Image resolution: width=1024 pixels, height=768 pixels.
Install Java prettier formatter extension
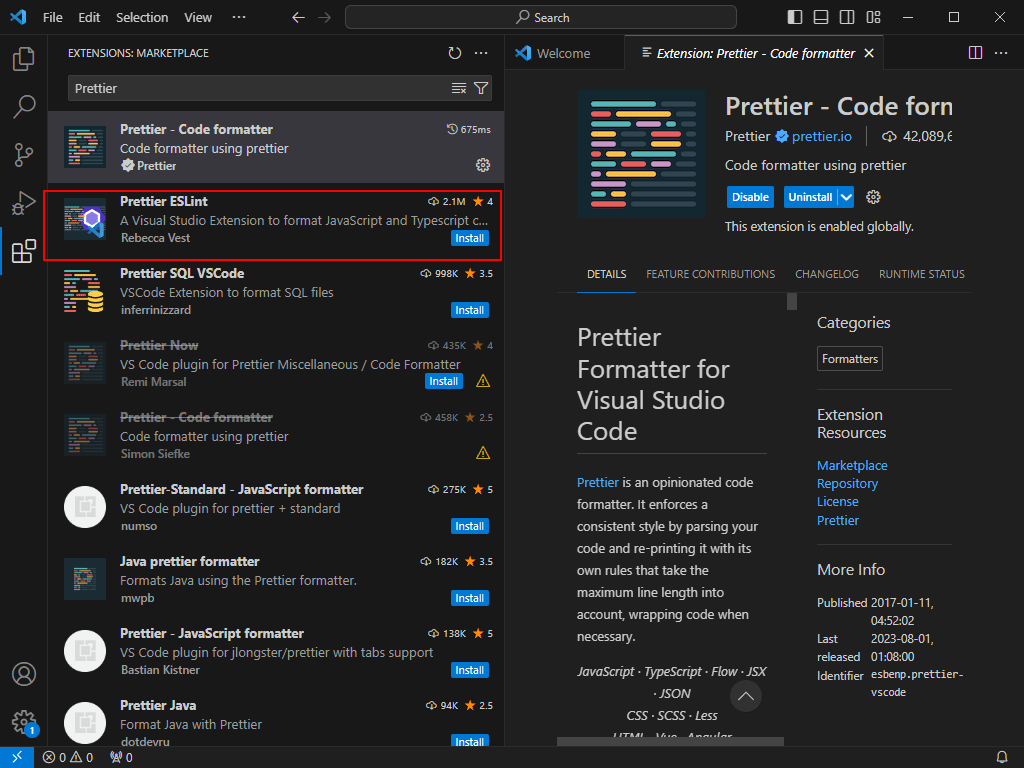(470, 598)
